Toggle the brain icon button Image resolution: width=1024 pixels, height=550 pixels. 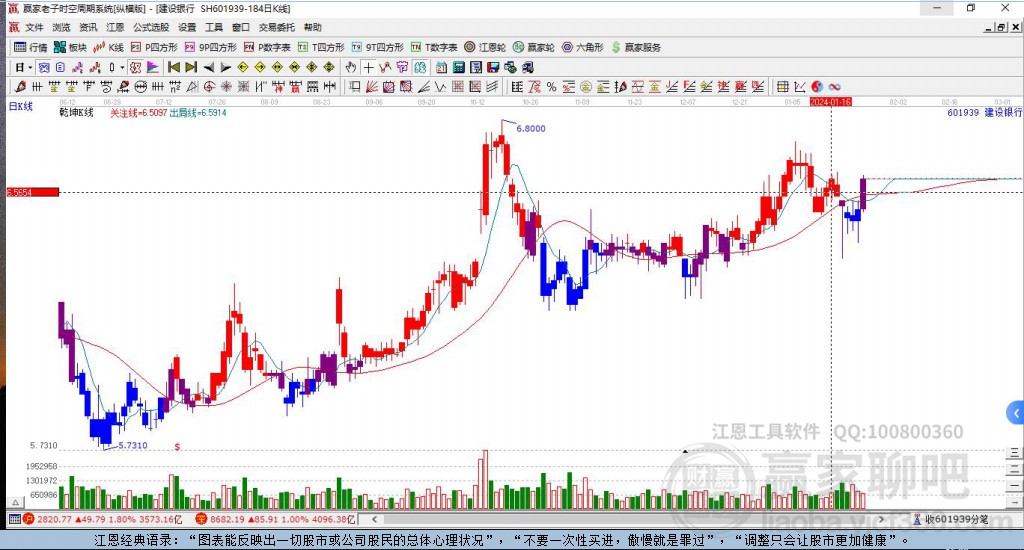420,67
